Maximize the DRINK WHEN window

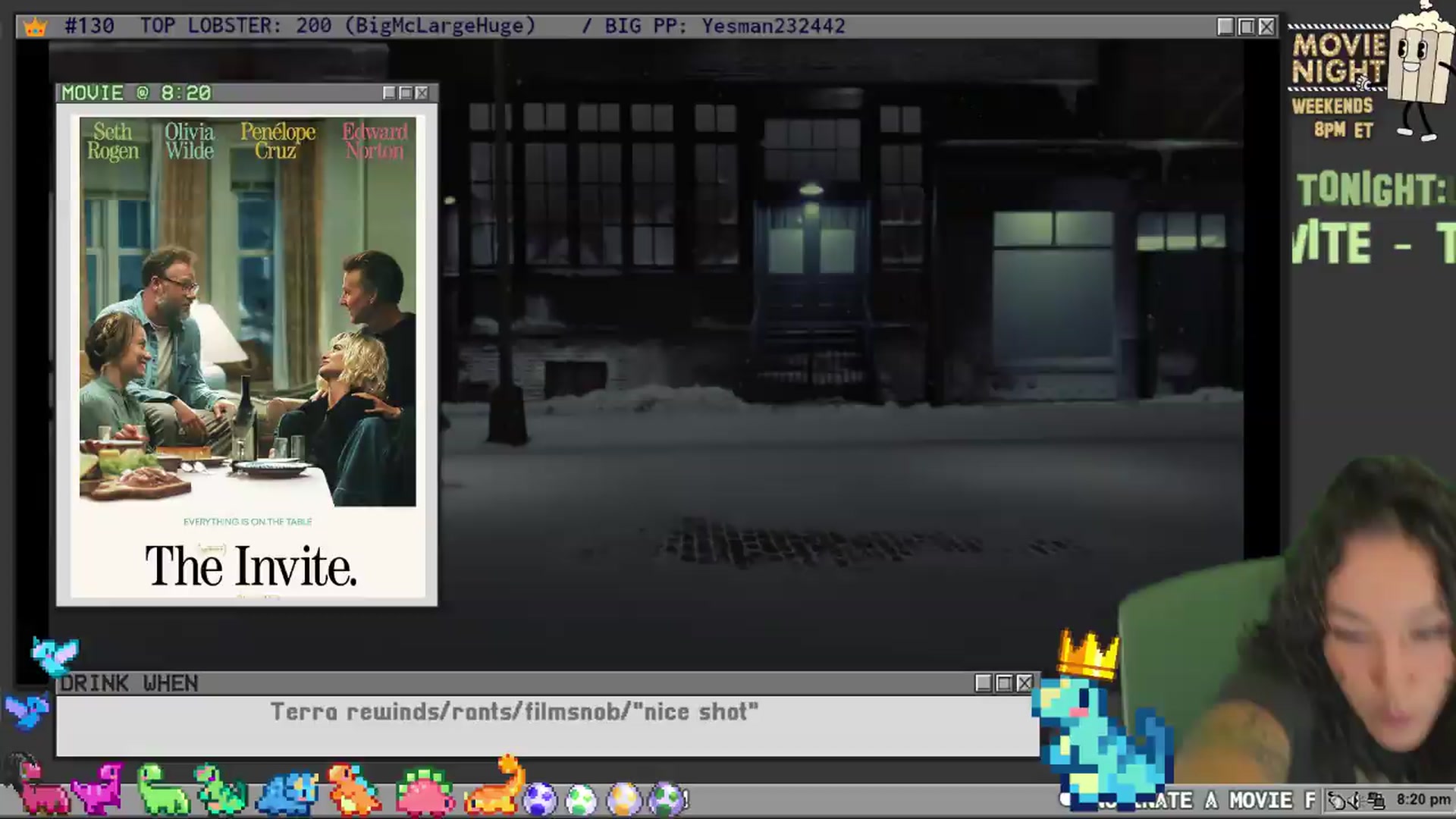coord(1004,683)
